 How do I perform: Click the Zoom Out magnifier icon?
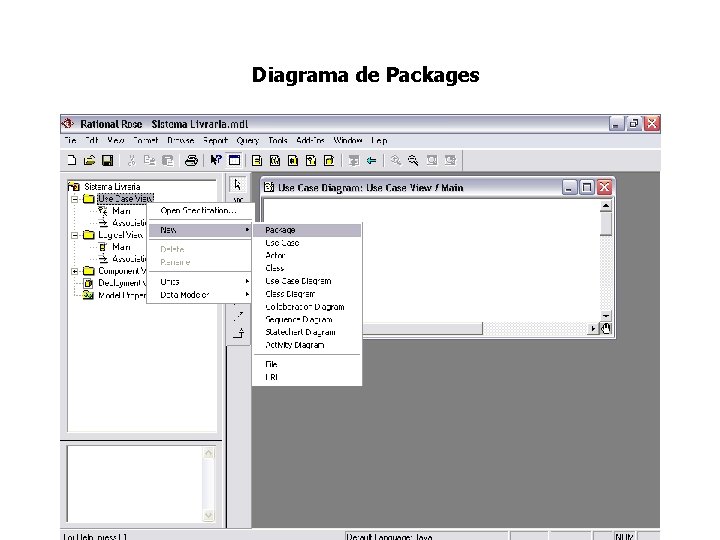(x=413, y=160)
